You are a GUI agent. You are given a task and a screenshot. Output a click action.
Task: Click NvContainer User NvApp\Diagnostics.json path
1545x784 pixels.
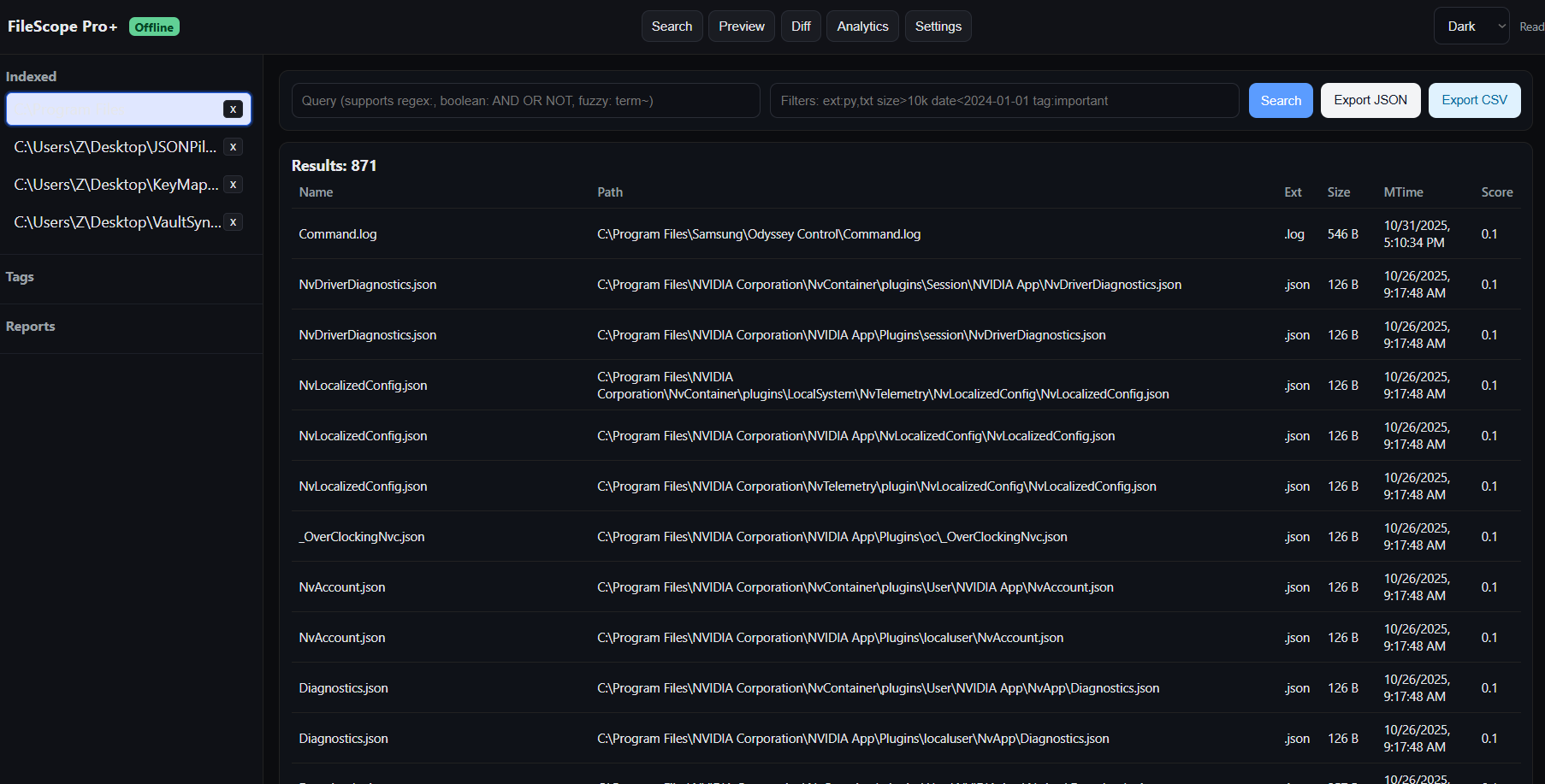879,688
